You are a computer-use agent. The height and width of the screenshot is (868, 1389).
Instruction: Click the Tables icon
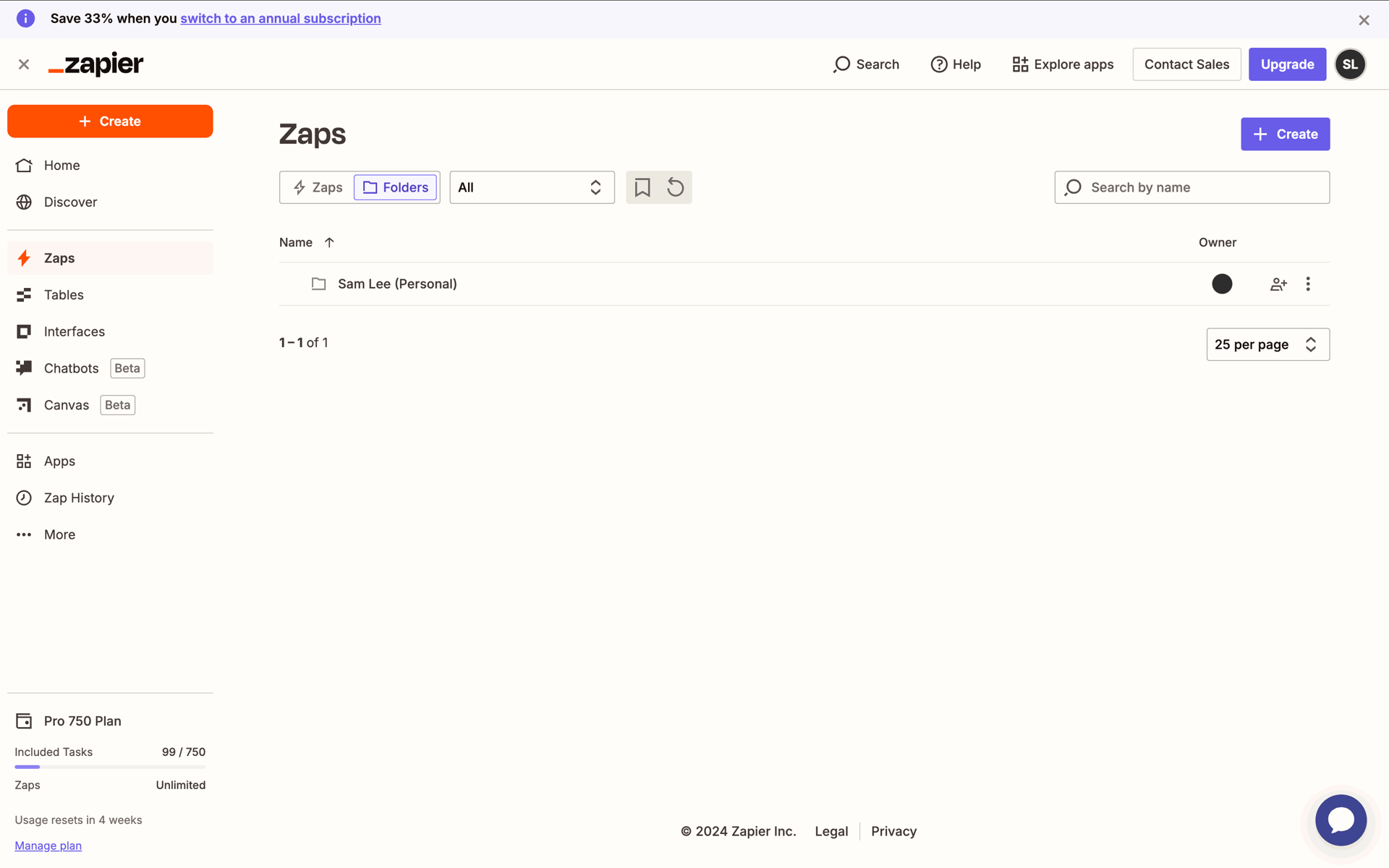click(x=24, y=295)
